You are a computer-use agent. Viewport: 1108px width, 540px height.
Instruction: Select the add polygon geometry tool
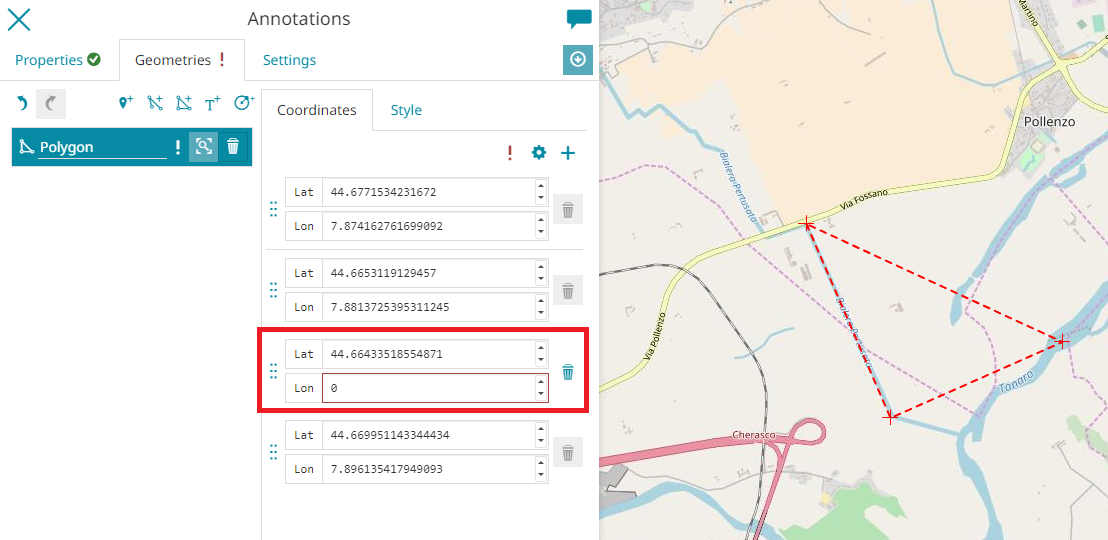(184, 102)
